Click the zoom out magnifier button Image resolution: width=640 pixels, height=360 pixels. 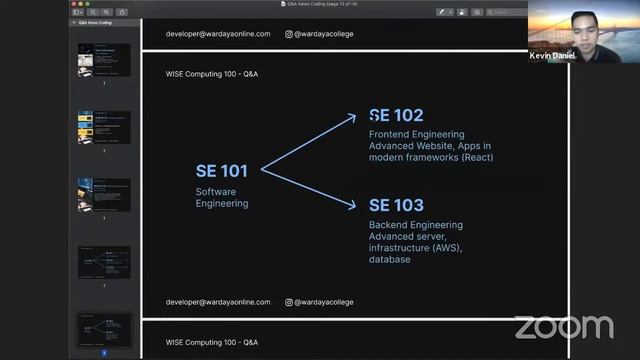pos(93,12)
